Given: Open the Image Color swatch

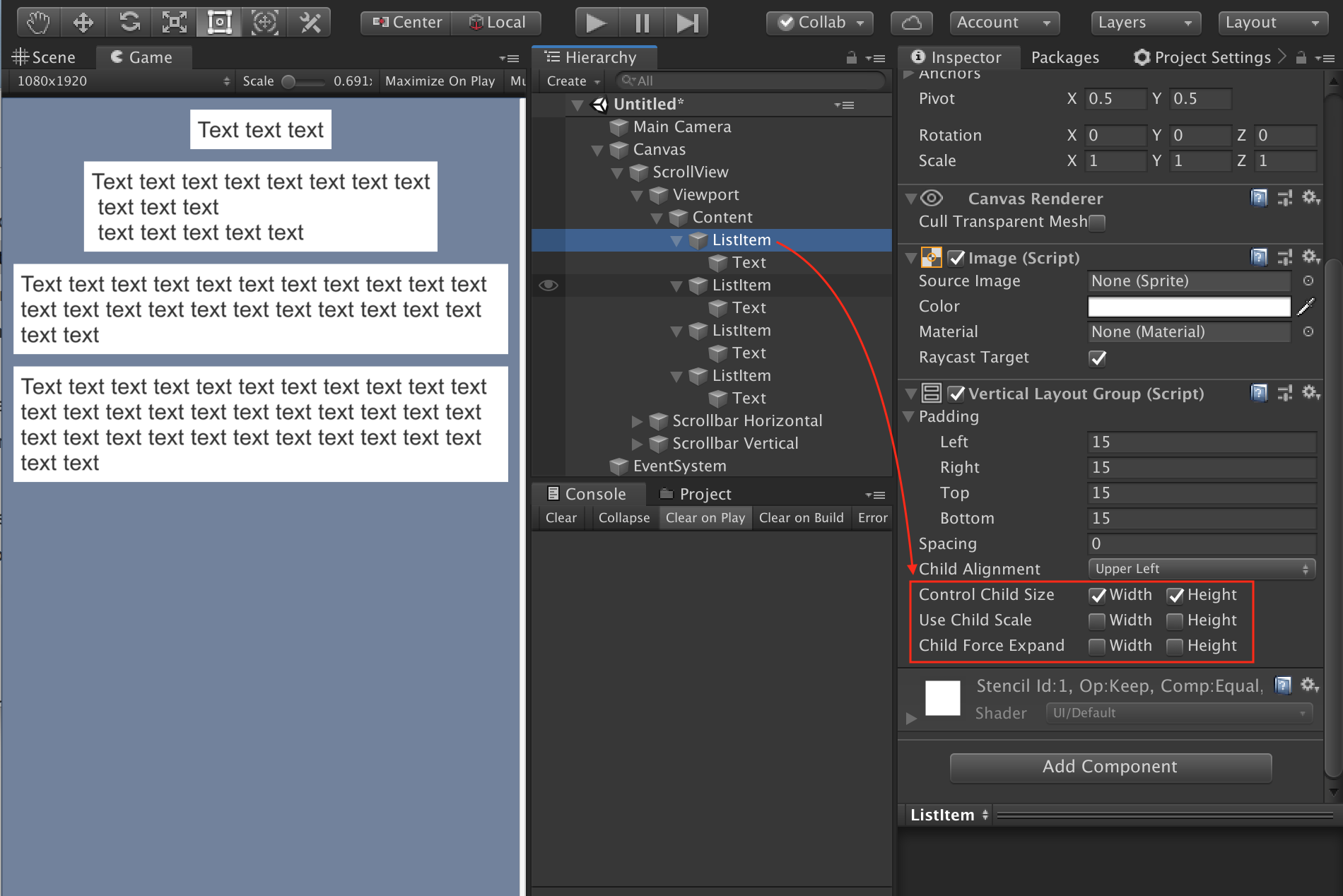Looking at the screenshot, I should pos(1190,306).
